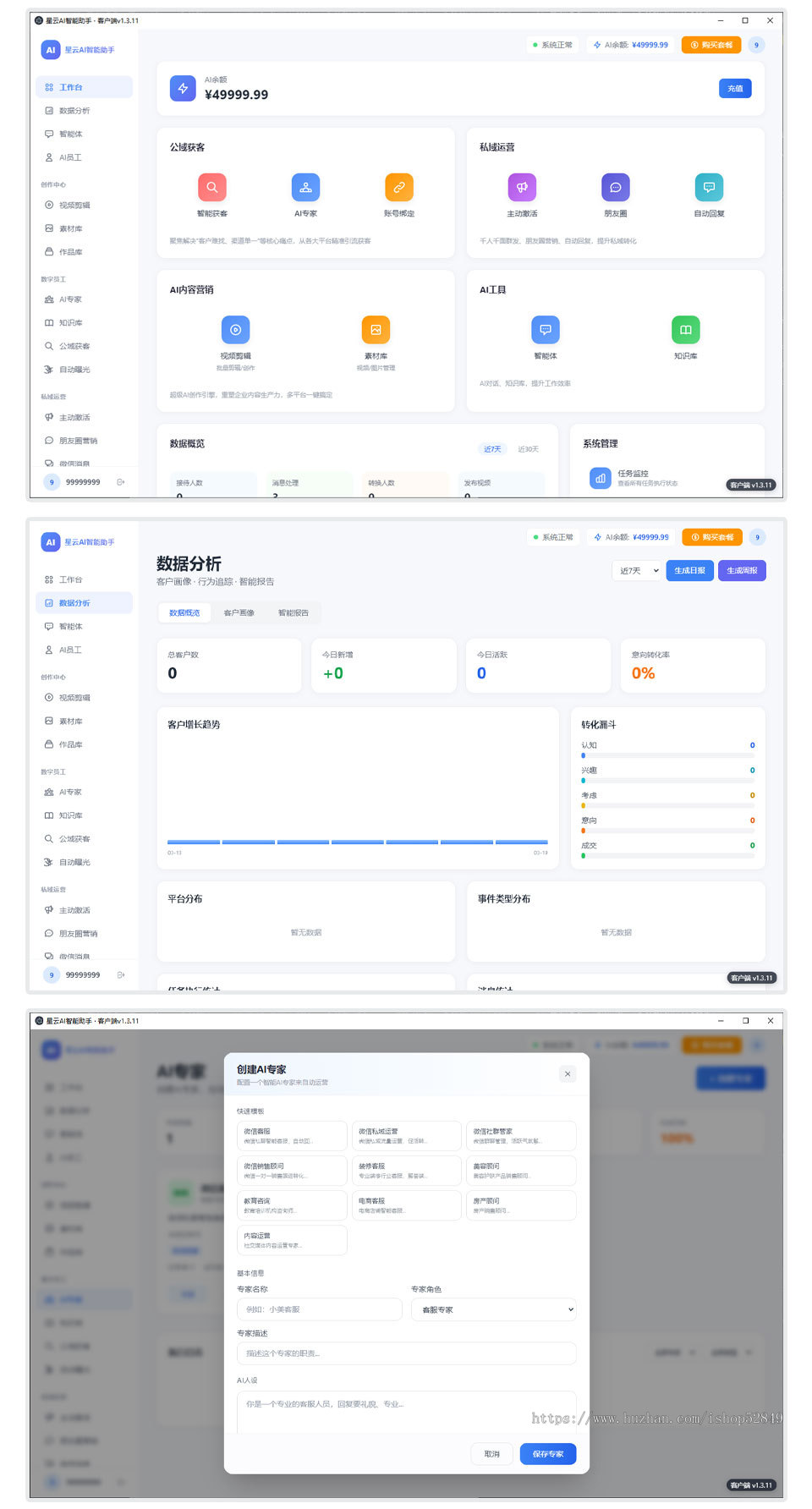Open blue 智能体 icon in AI工具 card
The width and height of the screenshot is (812, 1509).
coord(546,329)
